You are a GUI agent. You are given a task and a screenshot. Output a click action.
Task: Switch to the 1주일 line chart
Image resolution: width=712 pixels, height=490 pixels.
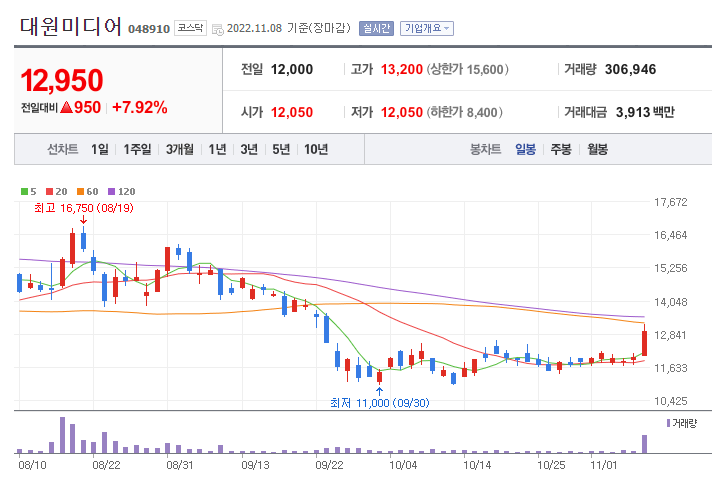click(x=137, y=149)
